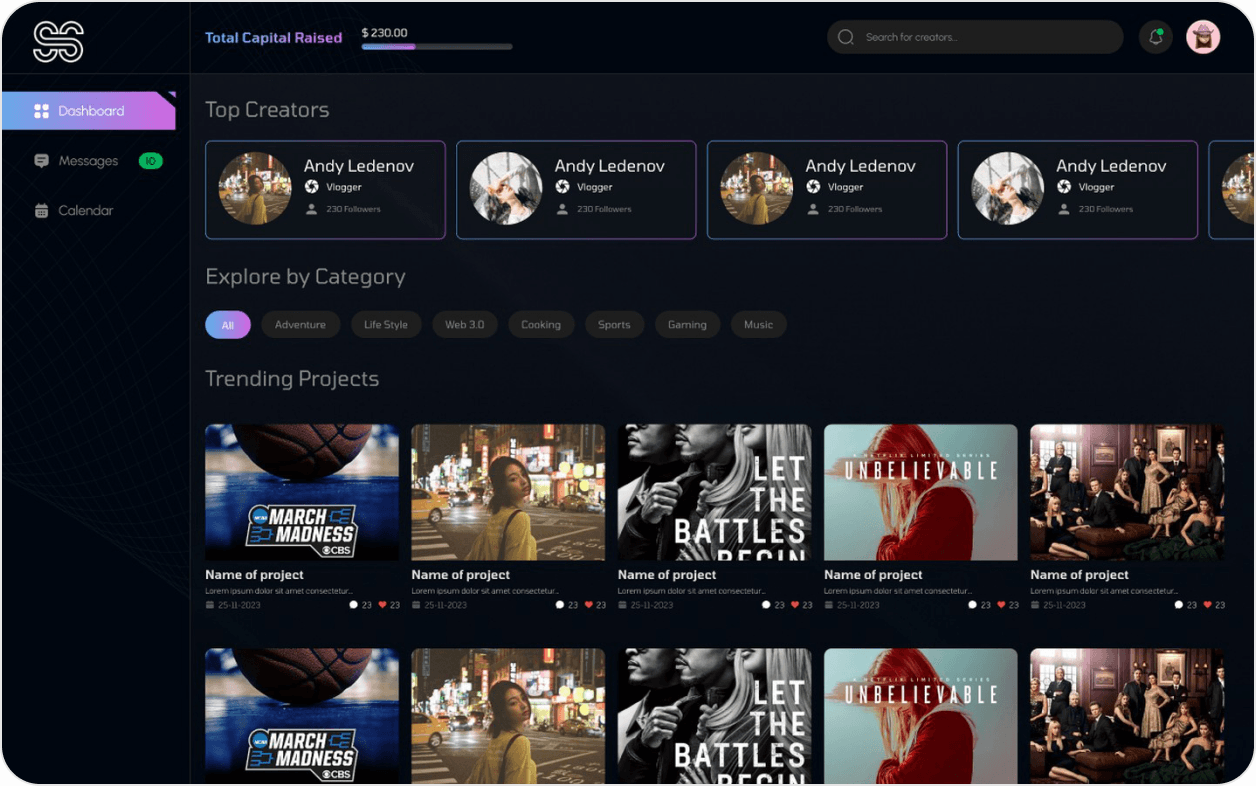This screenshot has width=1256, height=786.
Task: Click the Messages chat bubble icon
Action: pyautogui.click(x=41, y=161)
